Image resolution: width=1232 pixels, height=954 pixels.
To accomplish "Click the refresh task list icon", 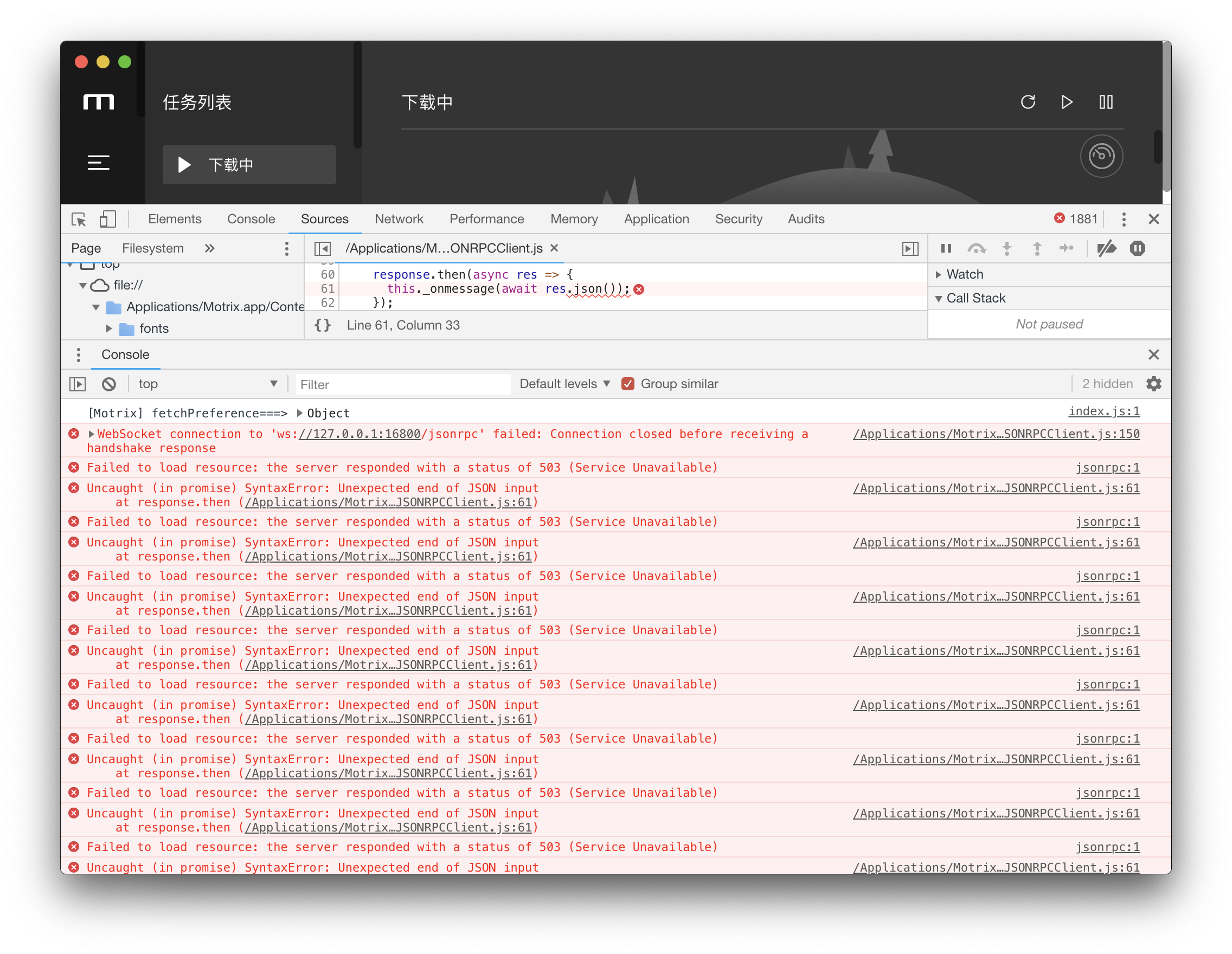I will tap(1028, 102).
